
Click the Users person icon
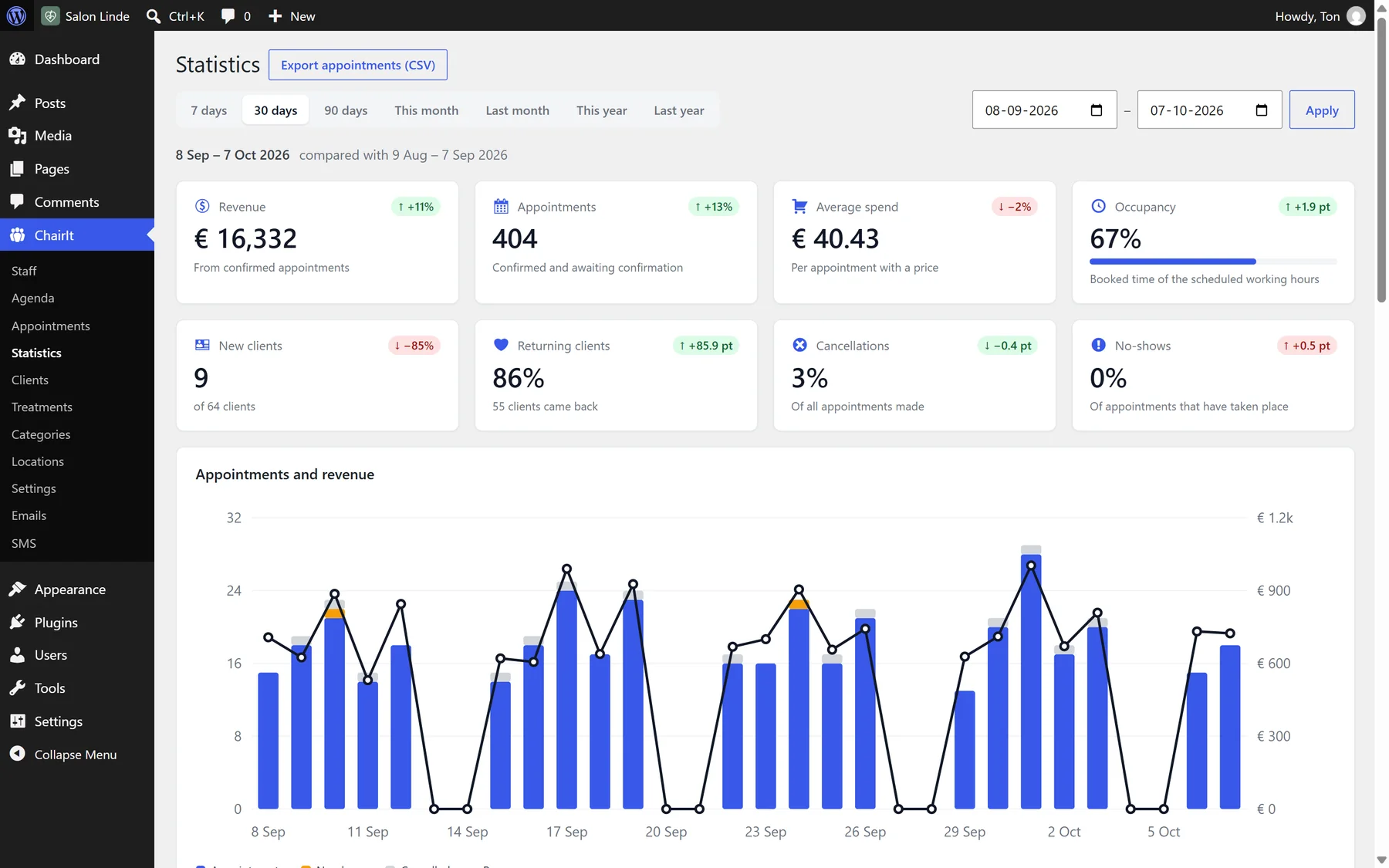tap(17, 655)
